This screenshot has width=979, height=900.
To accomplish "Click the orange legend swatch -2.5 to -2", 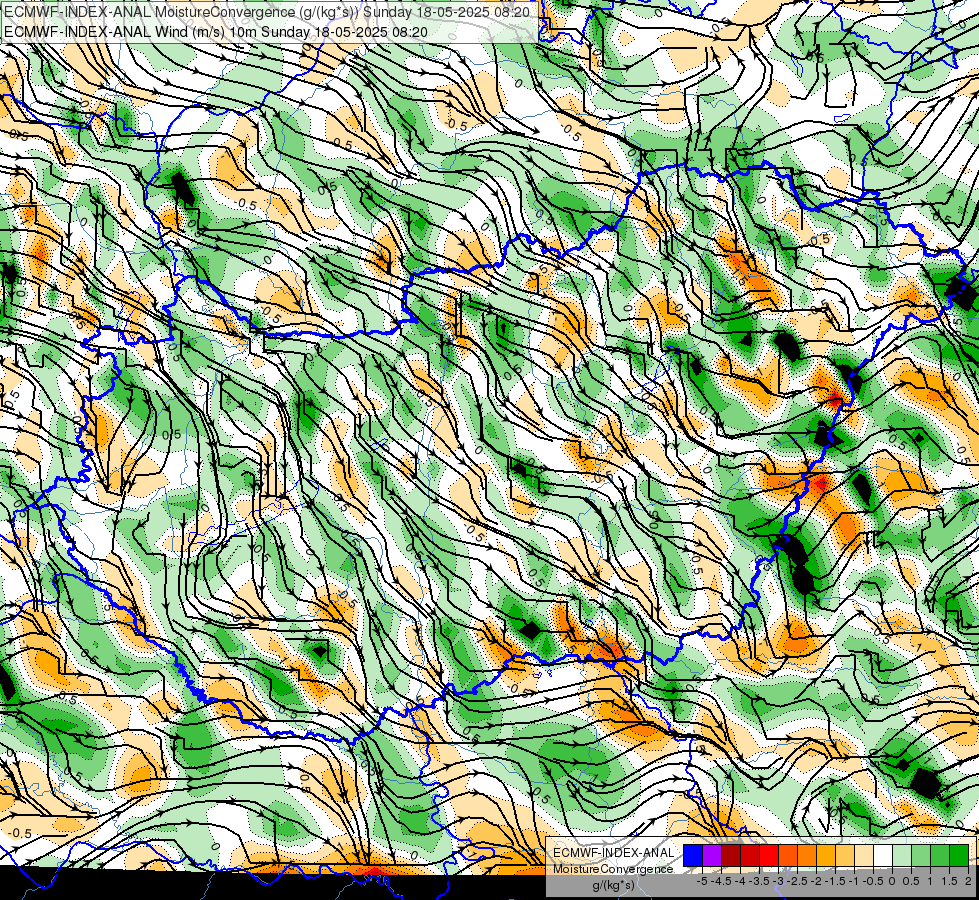I will pyautogui.click(x=807, y=855).
